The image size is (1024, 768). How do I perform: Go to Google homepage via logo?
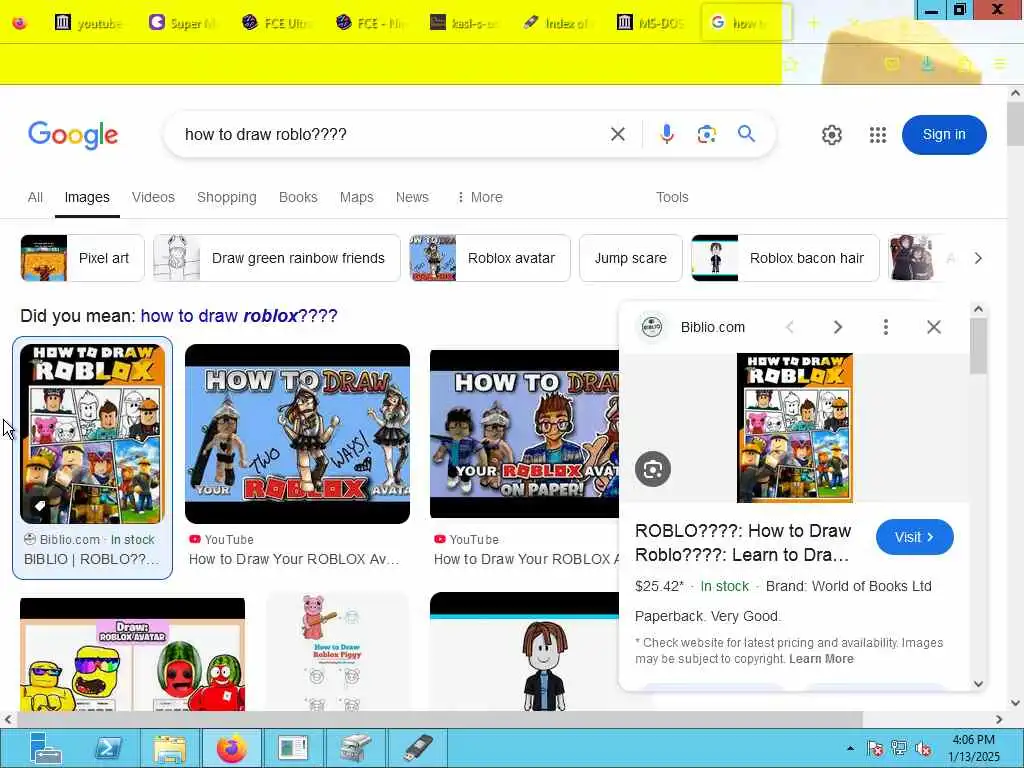72,135
